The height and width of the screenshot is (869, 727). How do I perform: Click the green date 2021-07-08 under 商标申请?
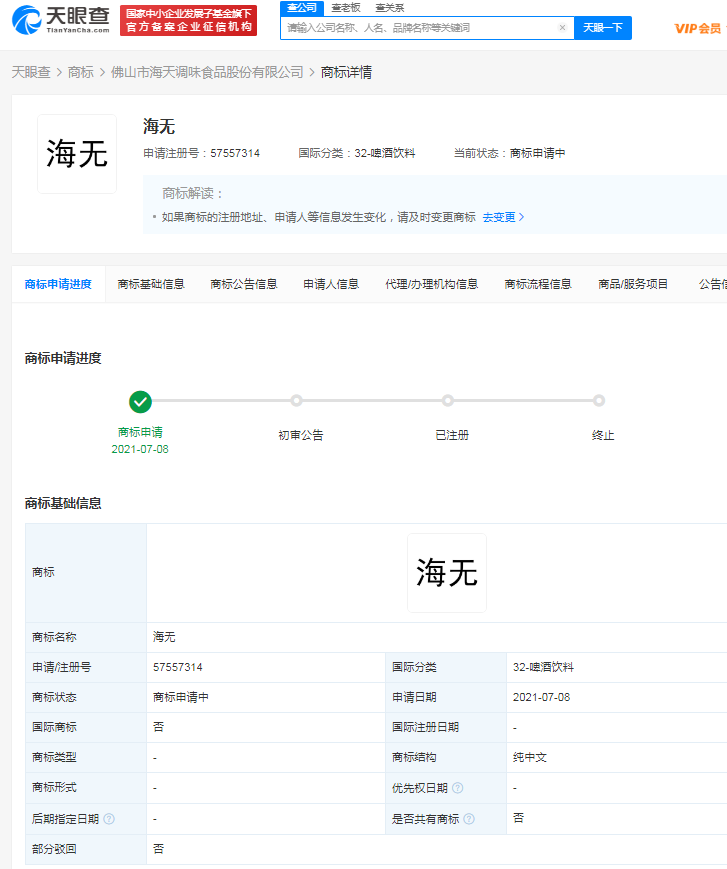coord(140,449)
